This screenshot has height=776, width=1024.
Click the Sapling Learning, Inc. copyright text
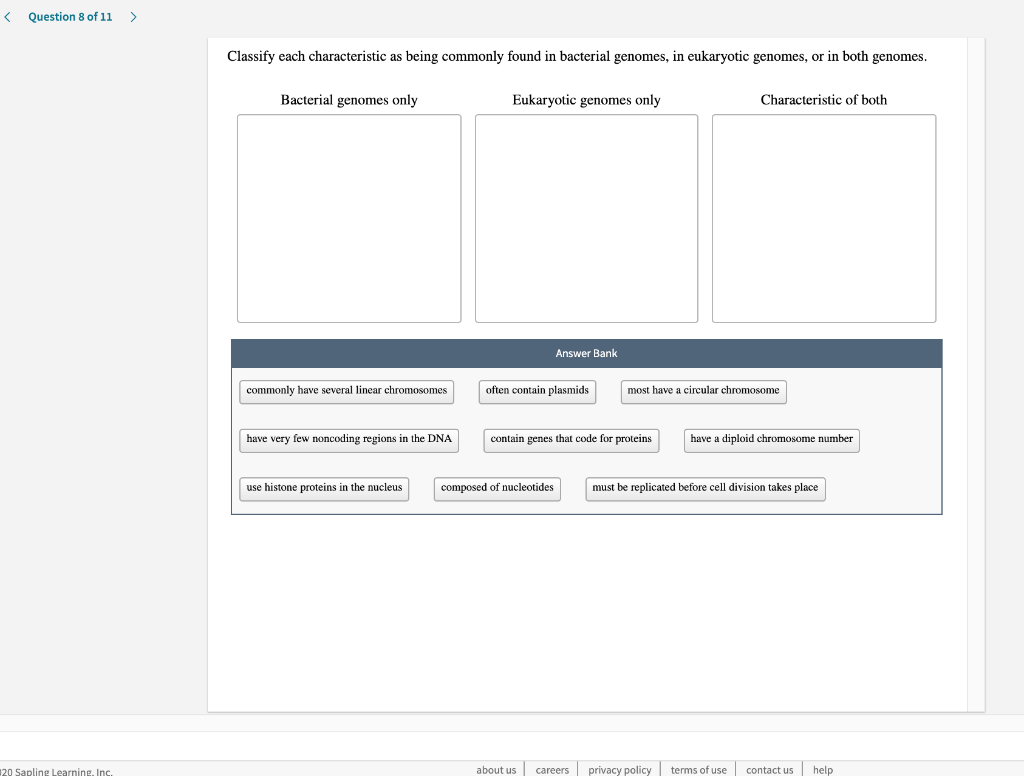point(56,771)
